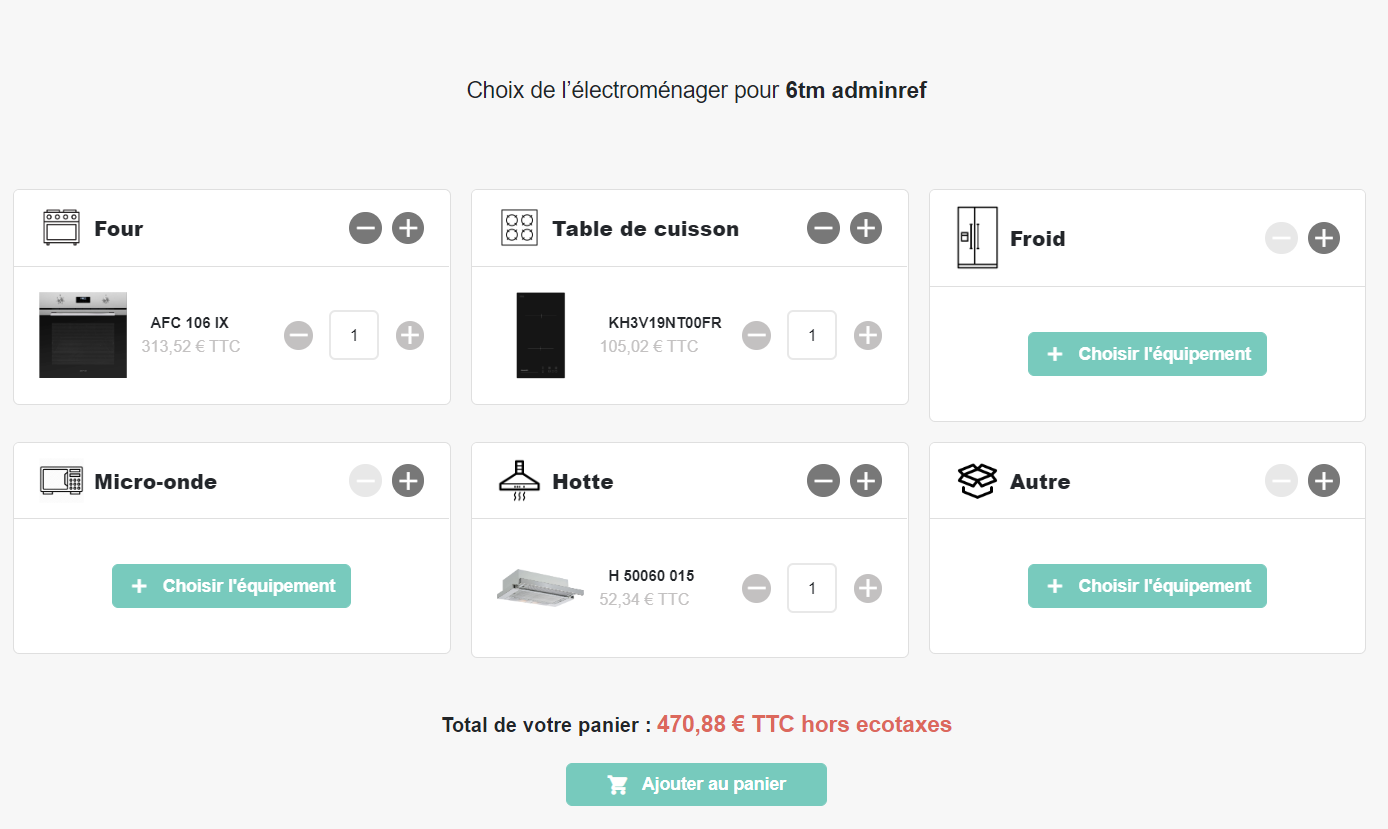Click the plus icon in Froid header
Viewport: 1388px width, 829px height.
1323,238
